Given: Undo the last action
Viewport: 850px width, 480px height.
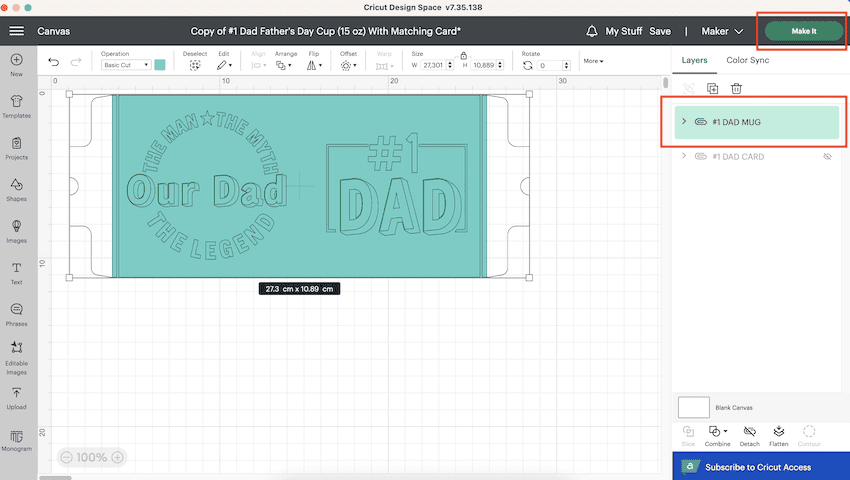Looking at the screenshot, I should (53, 62).
